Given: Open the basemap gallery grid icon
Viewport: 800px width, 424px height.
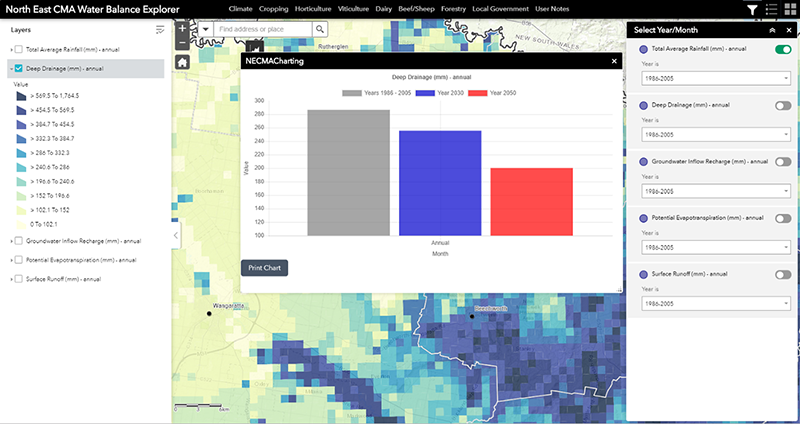Looking at the screenshot, I should click(789, 9).
